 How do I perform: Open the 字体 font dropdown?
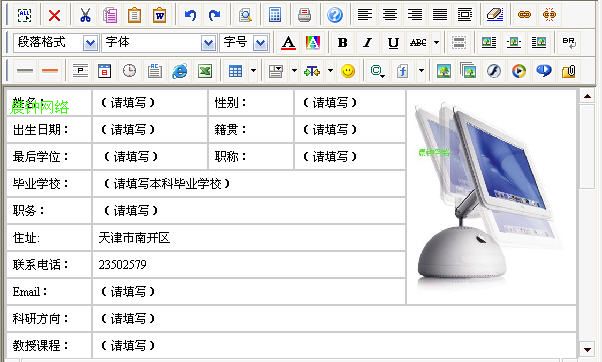pyautogui.click(x=208, y=43)
